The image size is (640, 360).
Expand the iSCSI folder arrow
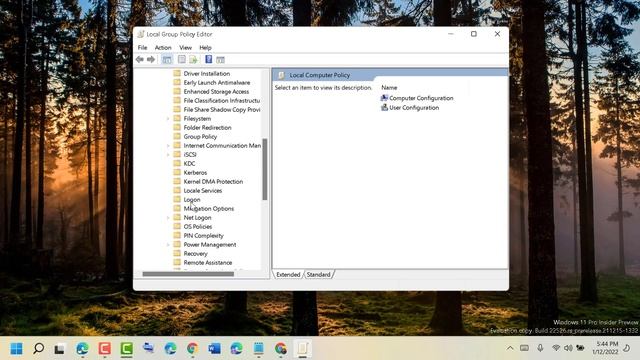[x=168, y=155]
